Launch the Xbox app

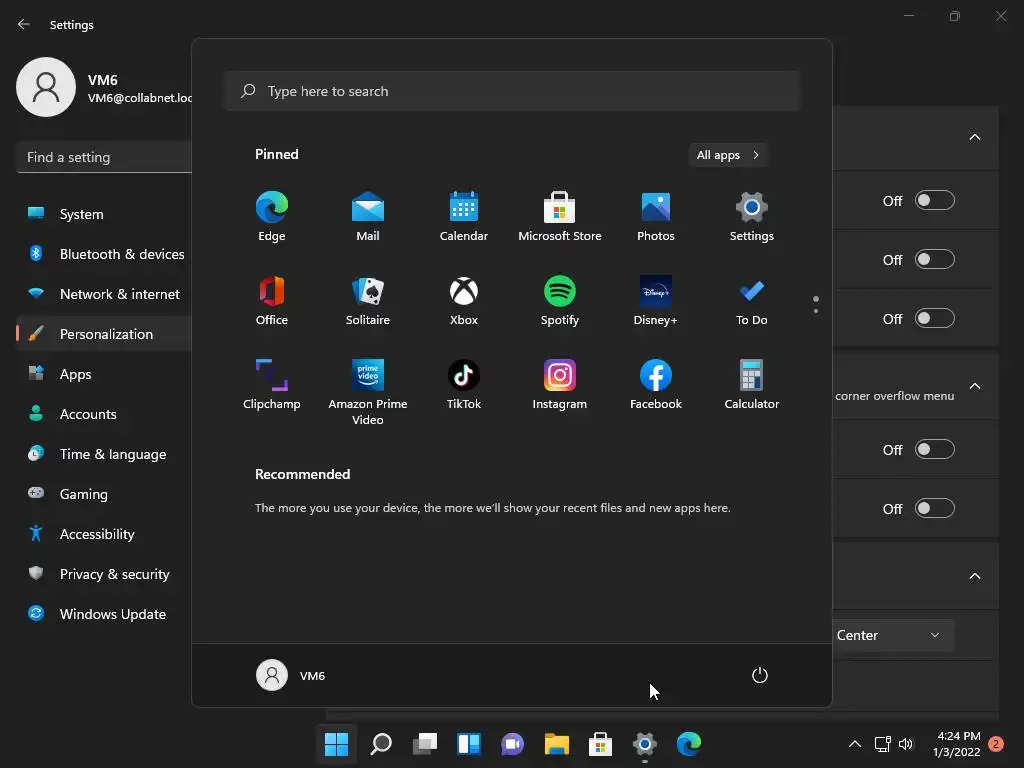pyautogui.click(x=464, y=300)
